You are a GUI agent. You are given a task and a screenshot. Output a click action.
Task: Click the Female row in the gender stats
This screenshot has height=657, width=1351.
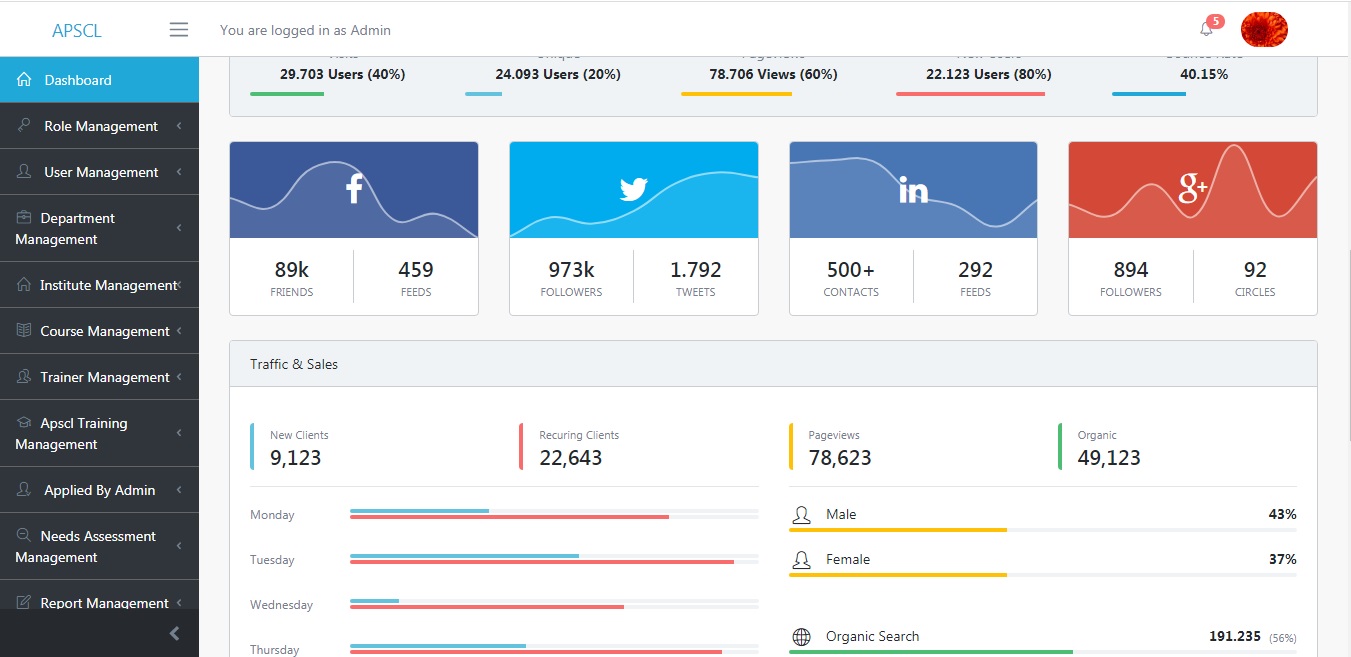[x=845, y=559]
